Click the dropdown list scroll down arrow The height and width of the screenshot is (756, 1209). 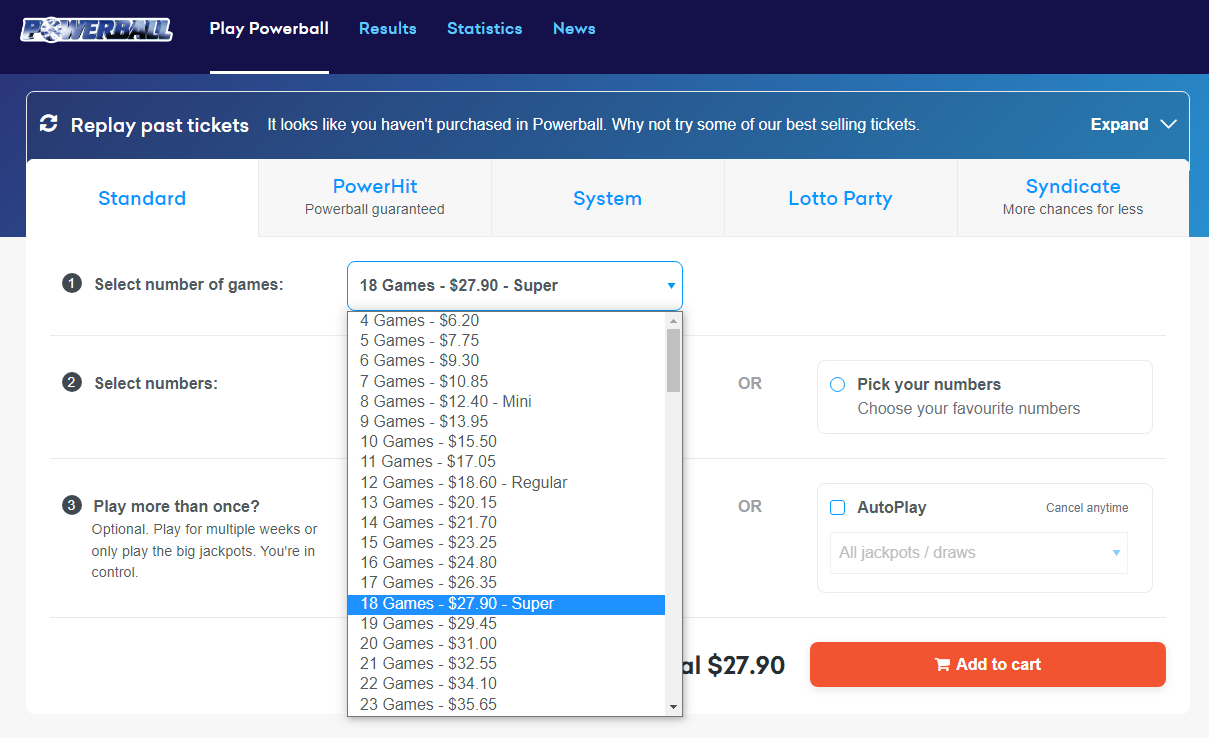(673, 707)
